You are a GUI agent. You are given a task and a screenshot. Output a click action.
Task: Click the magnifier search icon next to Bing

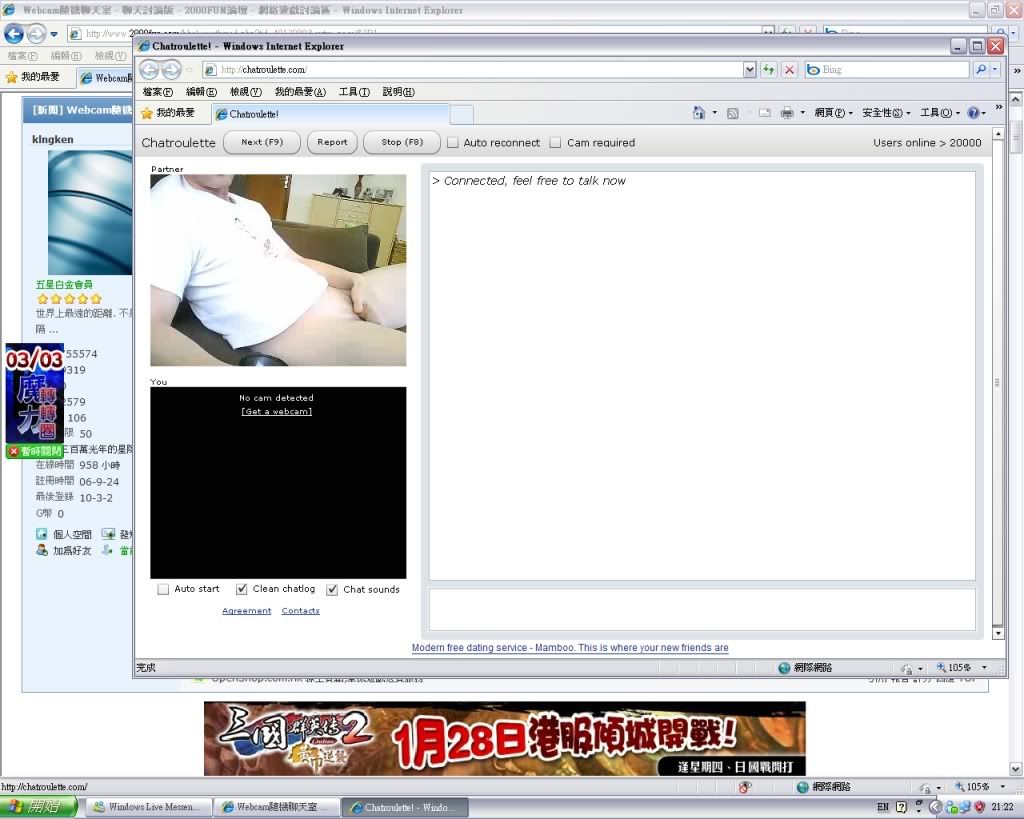[x=980, y=70]
